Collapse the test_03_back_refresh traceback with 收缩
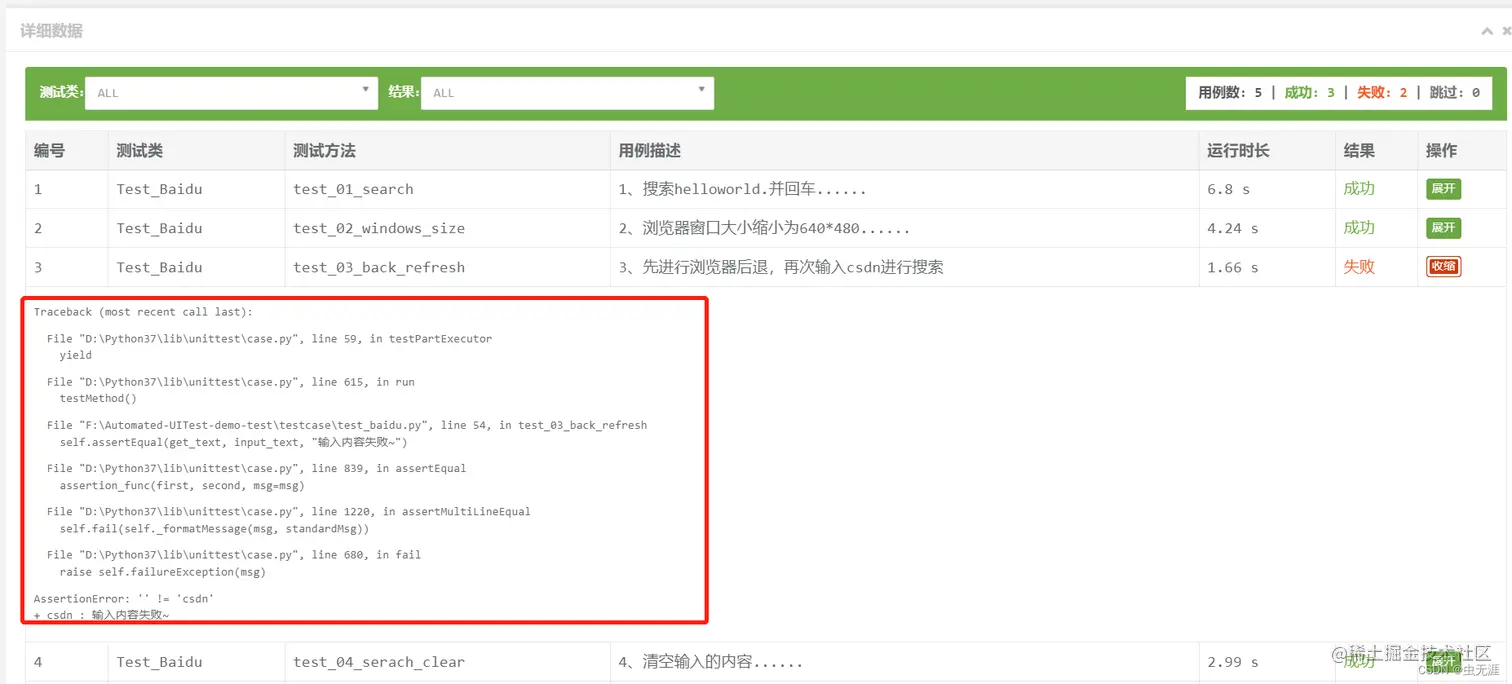 (1443, 266)
